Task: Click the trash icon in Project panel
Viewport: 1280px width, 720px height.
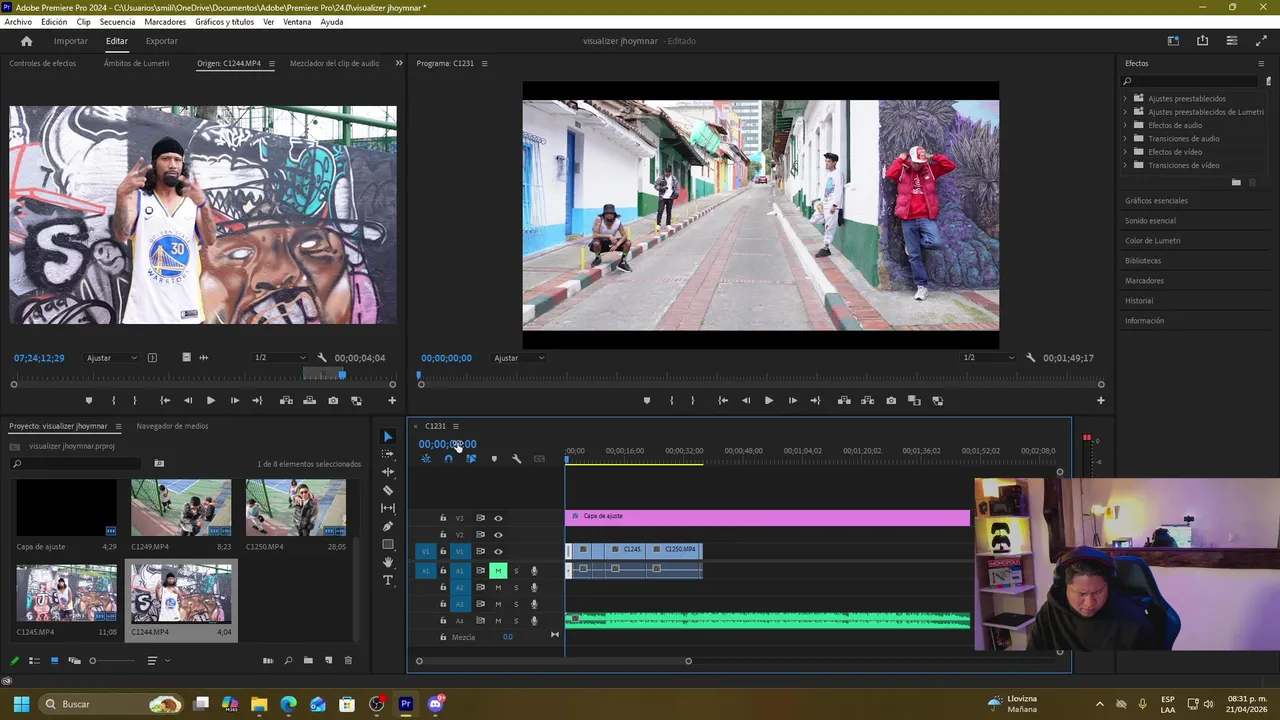Action: tap(348, 661)
